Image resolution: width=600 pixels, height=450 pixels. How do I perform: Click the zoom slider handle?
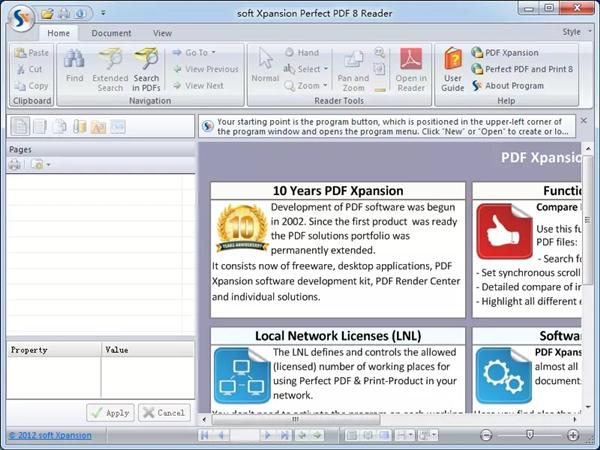coord(530,434)
